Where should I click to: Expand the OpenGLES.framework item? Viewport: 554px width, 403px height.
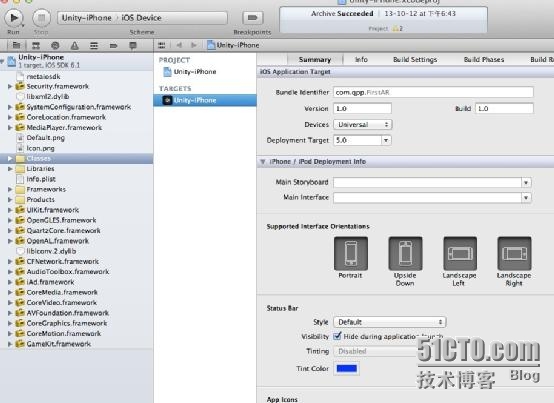[10, 220]
